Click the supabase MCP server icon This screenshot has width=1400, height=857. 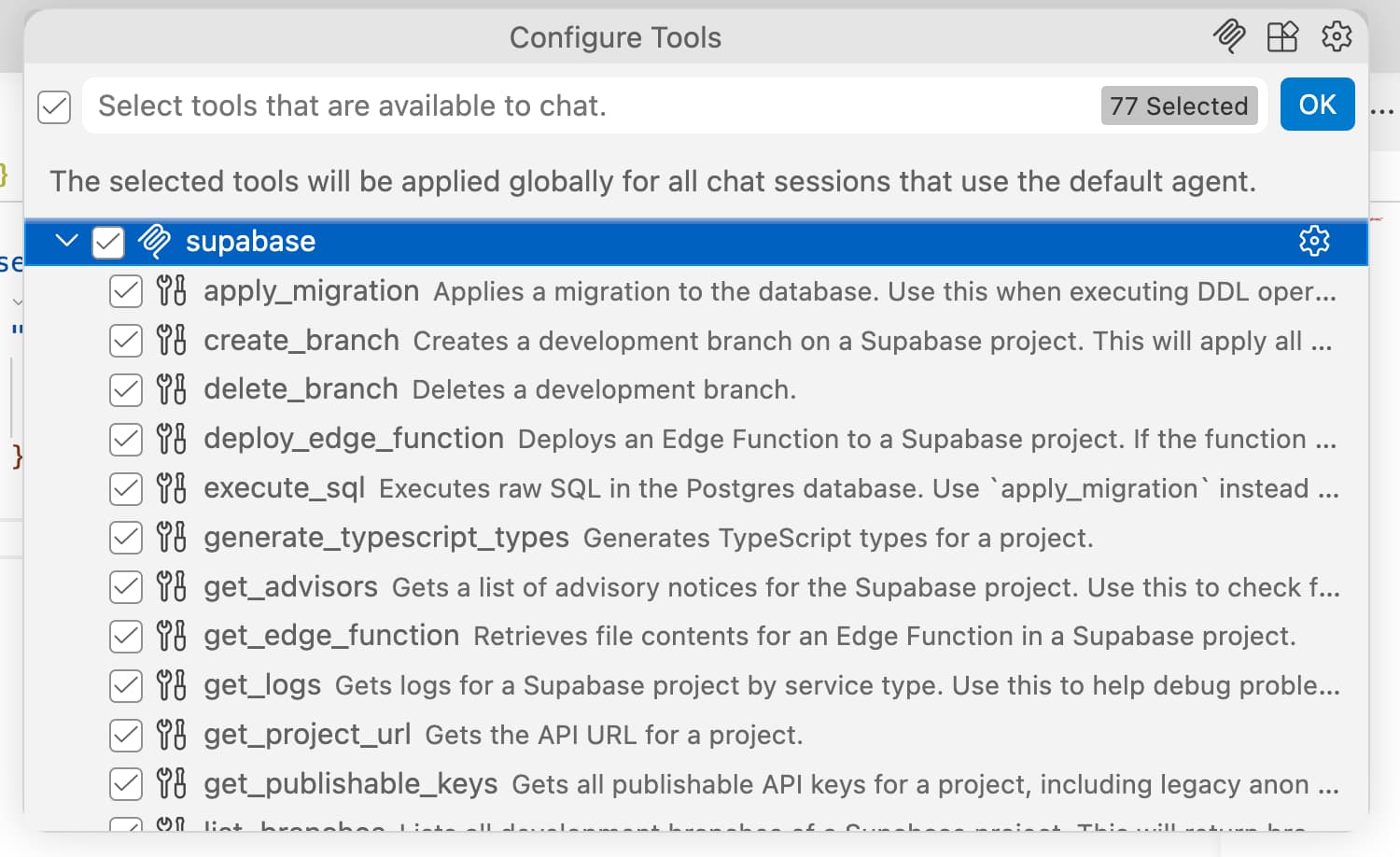click(x=154, y=241)
